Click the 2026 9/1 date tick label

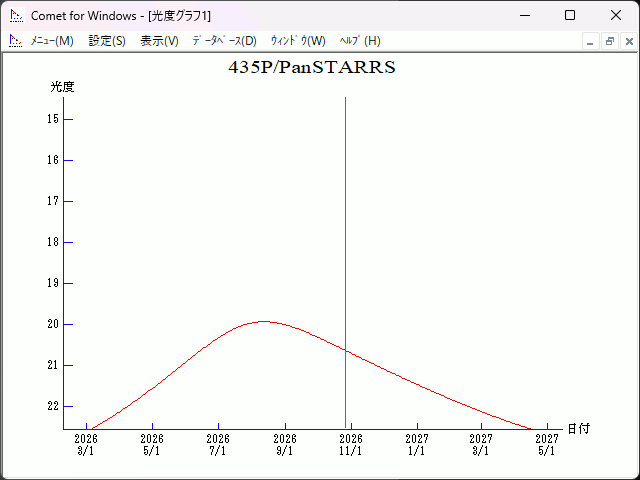click(285, 444)
